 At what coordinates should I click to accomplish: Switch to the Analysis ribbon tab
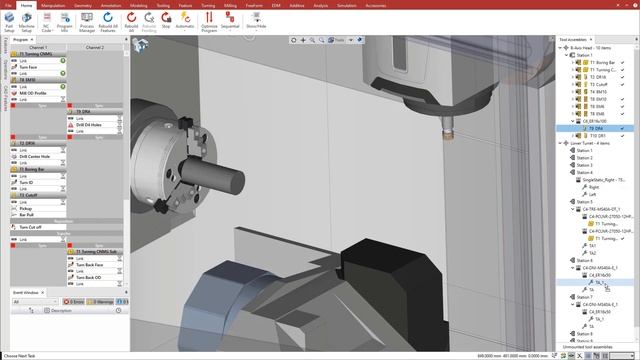(320, 6)
